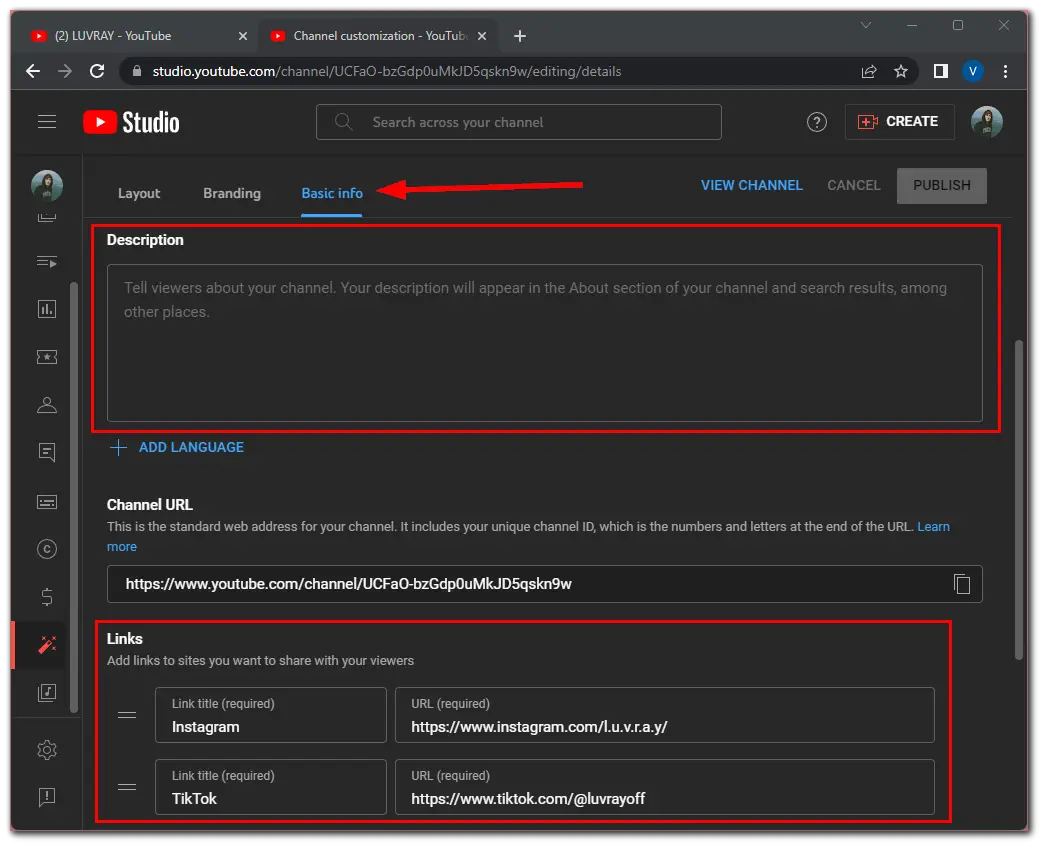The width and height of the screenshot is (1046, 849).
Task: Click the PUBLISH button
Action: coord(941,185)
